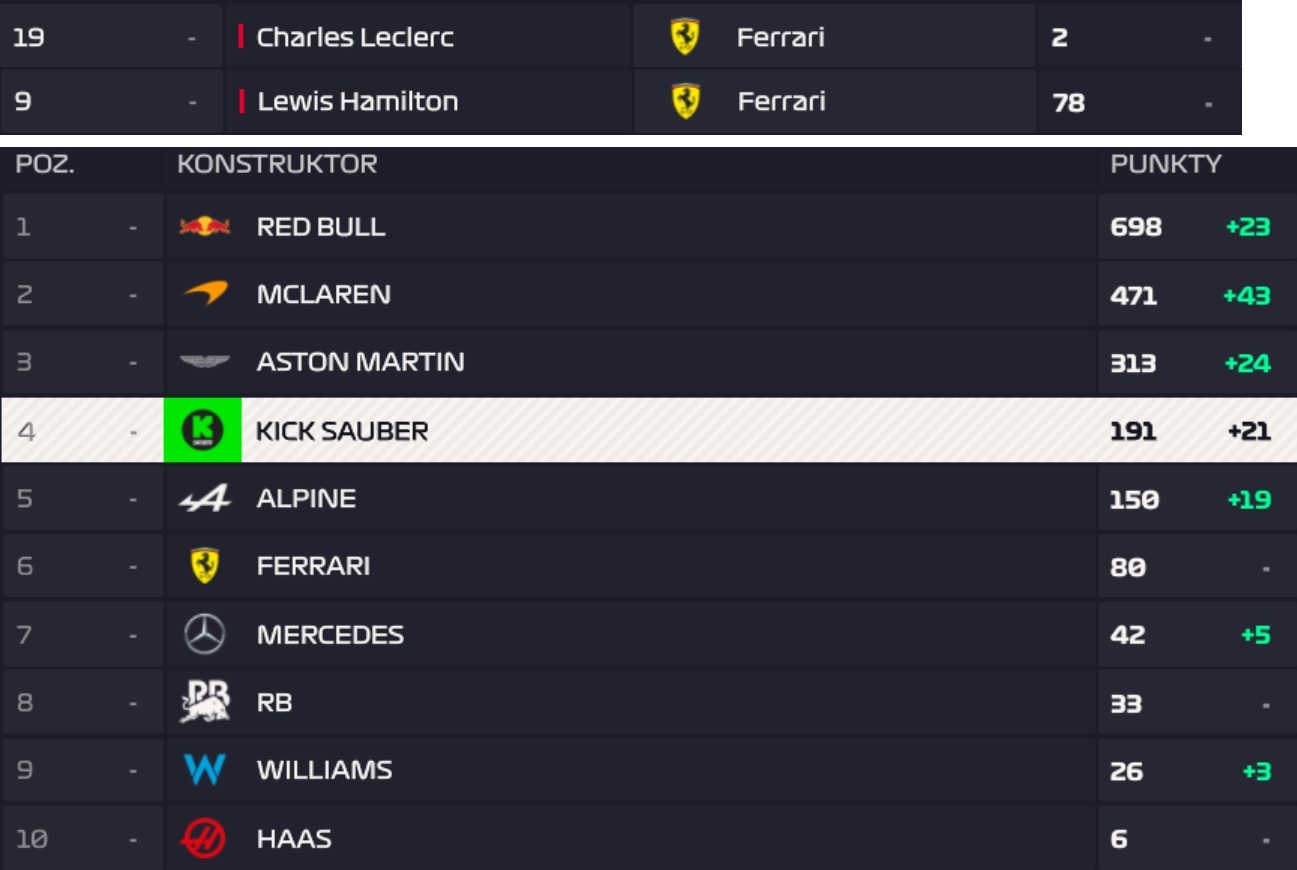Select the Aston Martin wings logo

pyautogui.click(x=205, y=362)
